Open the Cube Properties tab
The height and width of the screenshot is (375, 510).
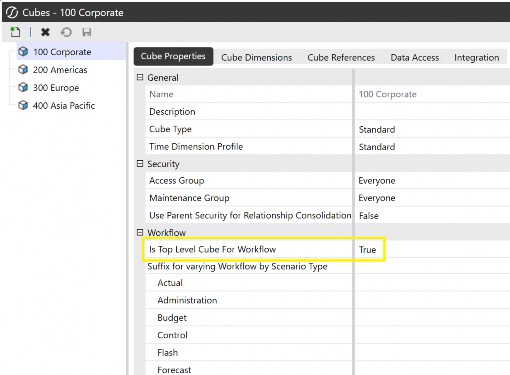click(173, 56)
